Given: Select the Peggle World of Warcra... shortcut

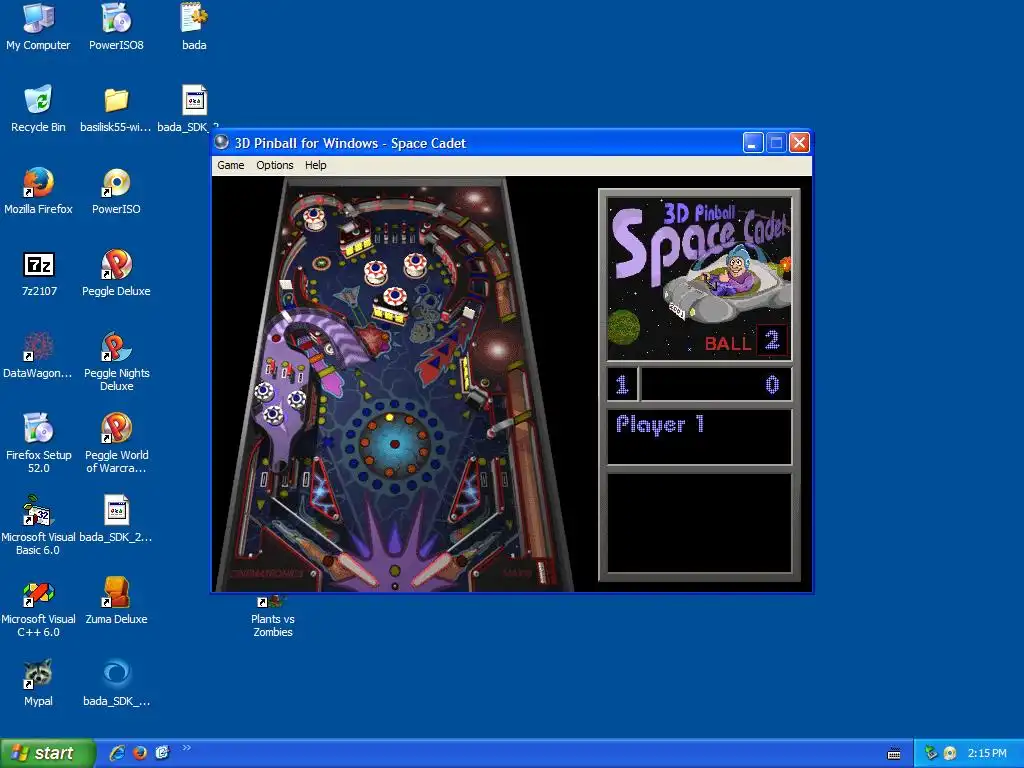Looking at the screenshot, I should (116, 443).
